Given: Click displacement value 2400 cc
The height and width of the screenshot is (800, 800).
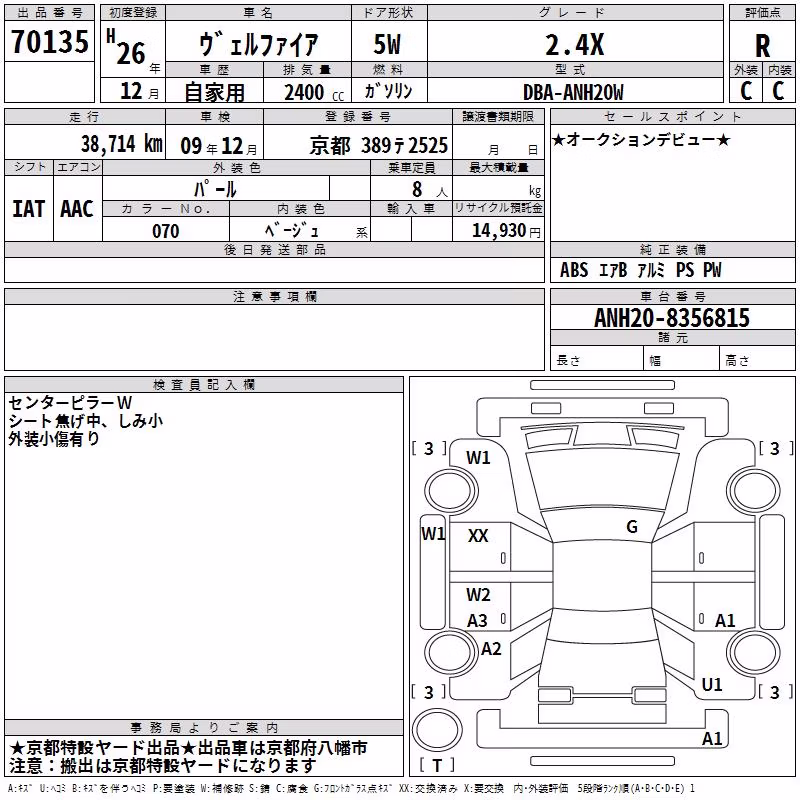Looking at the screenshot, I should 314,92.
